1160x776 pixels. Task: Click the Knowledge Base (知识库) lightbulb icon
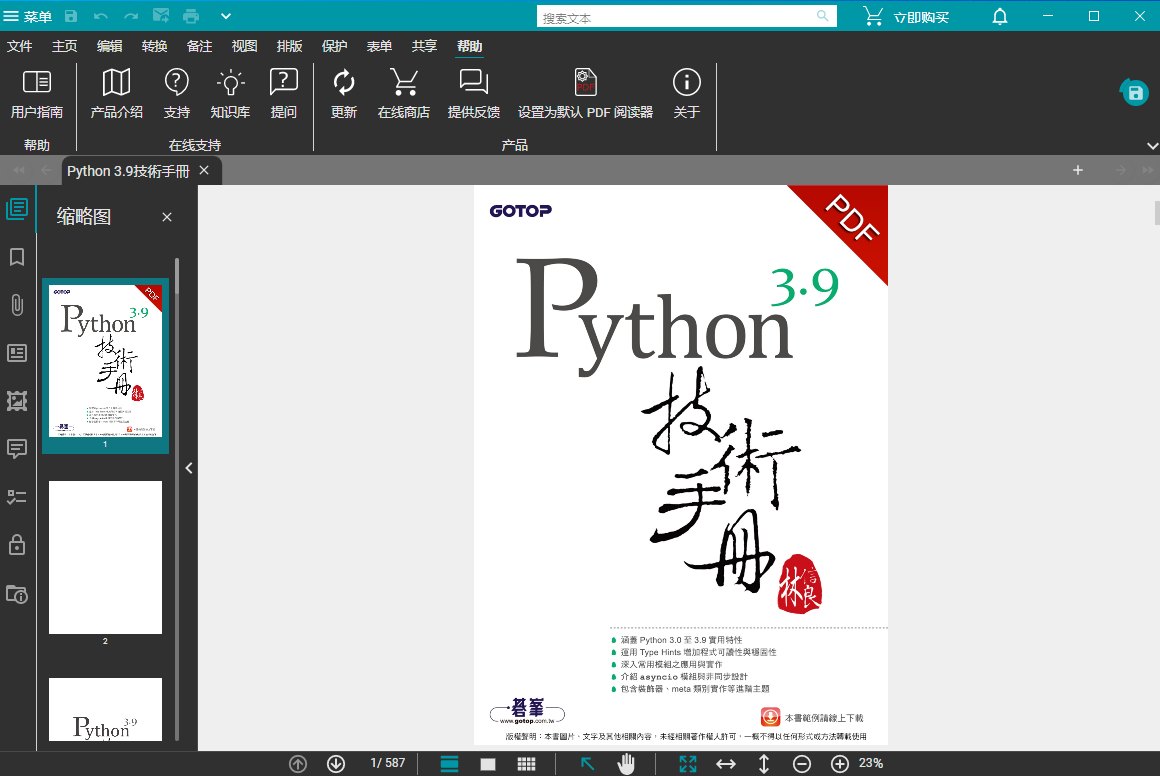230,83
